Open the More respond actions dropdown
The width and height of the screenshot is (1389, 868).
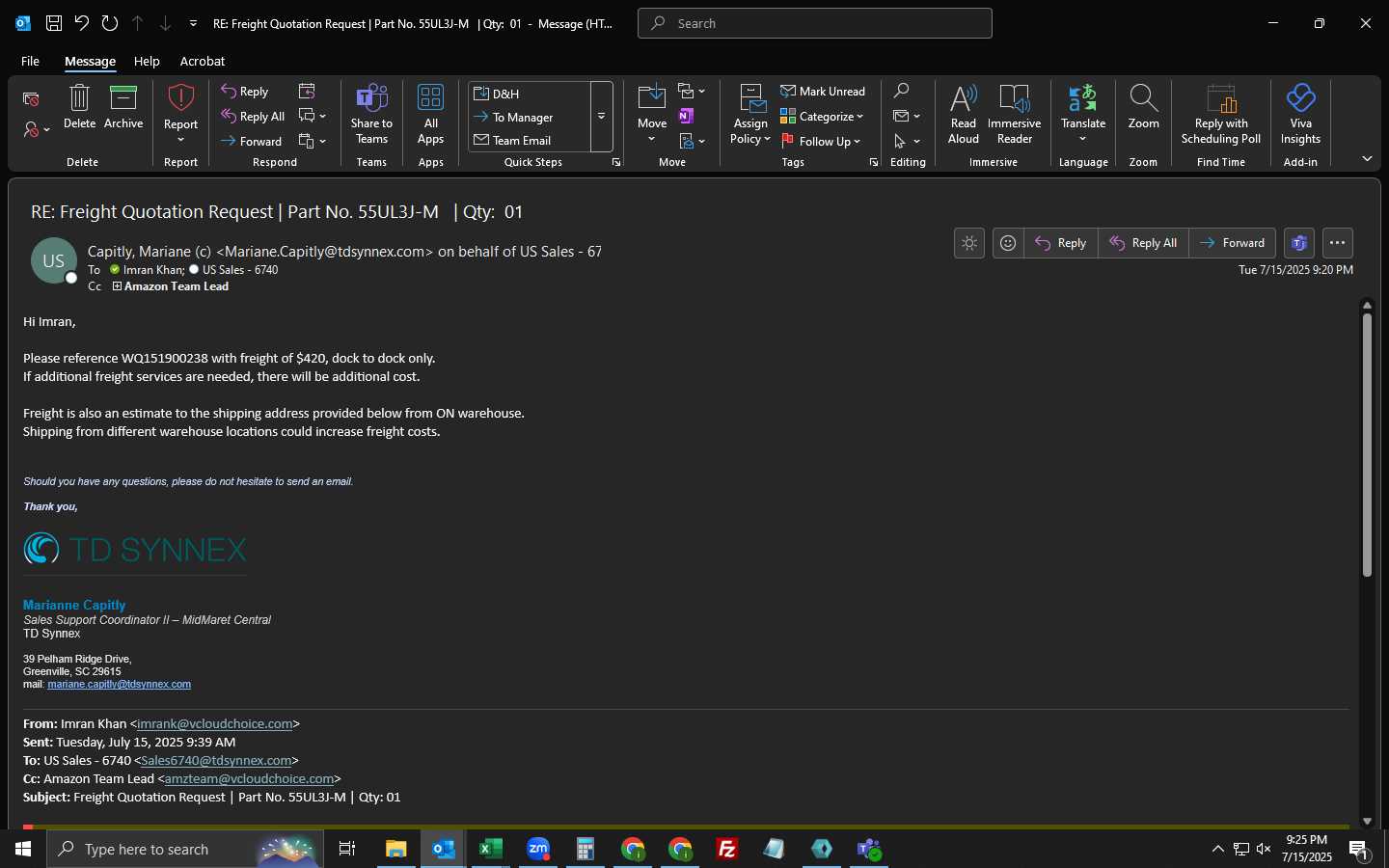[x=313, y=141]
